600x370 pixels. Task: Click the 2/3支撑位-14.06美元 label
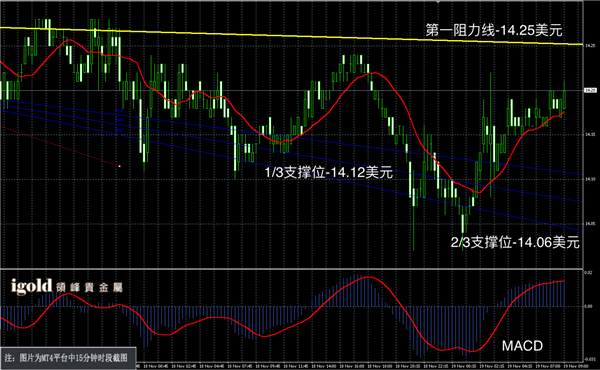tap(515, 242)
